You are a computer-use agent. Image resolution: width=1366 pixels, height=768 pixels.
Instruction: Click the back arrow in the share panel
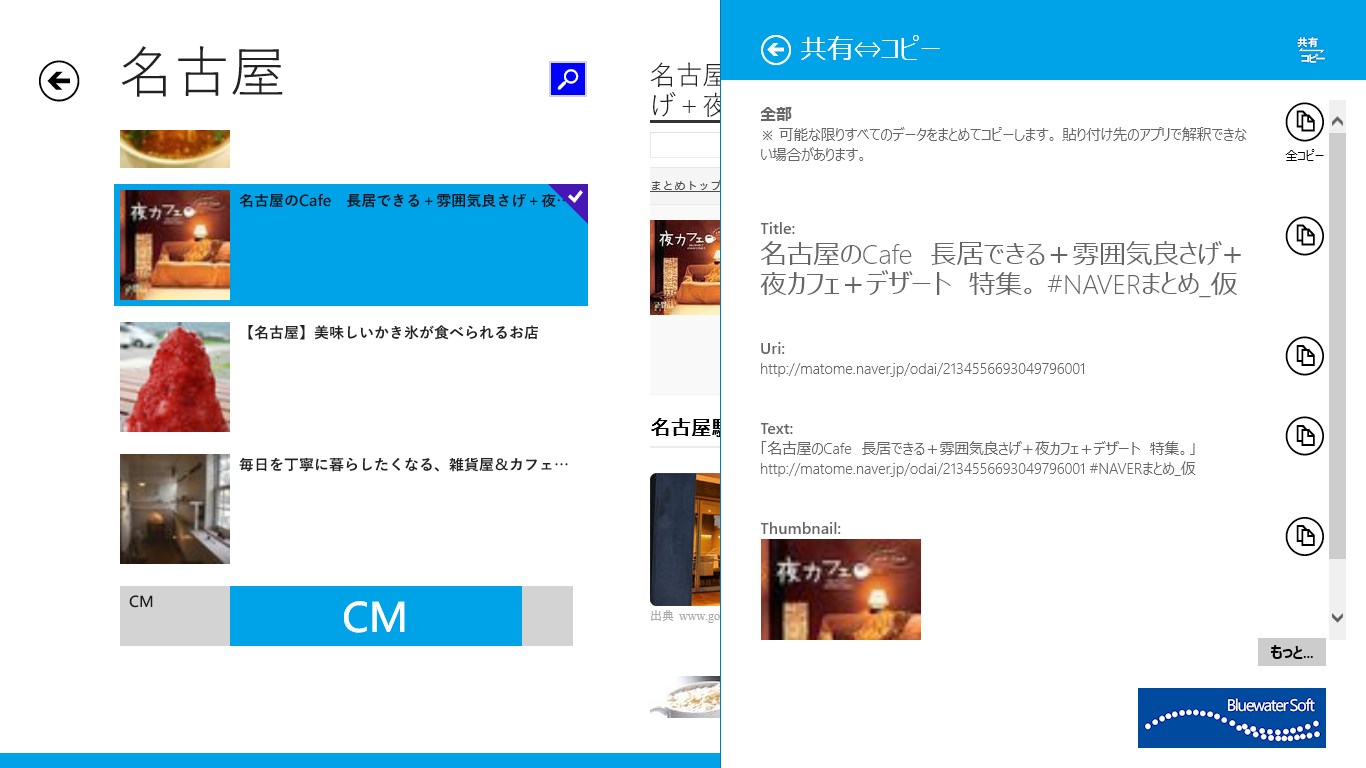pos(775,49)
